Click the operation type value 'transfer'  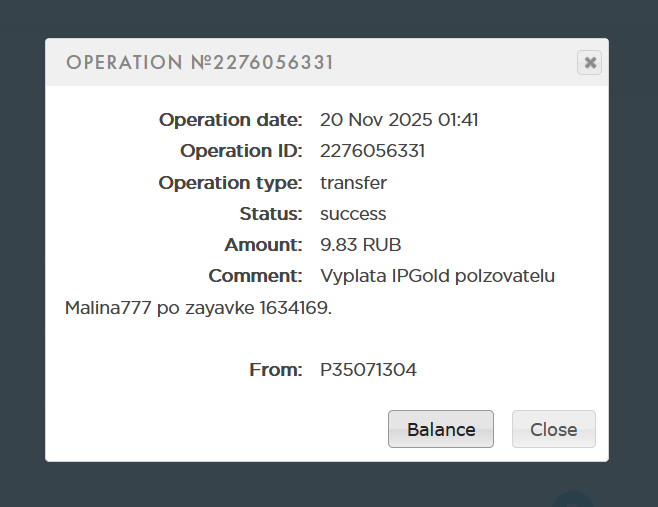click(x=353, y=183)
